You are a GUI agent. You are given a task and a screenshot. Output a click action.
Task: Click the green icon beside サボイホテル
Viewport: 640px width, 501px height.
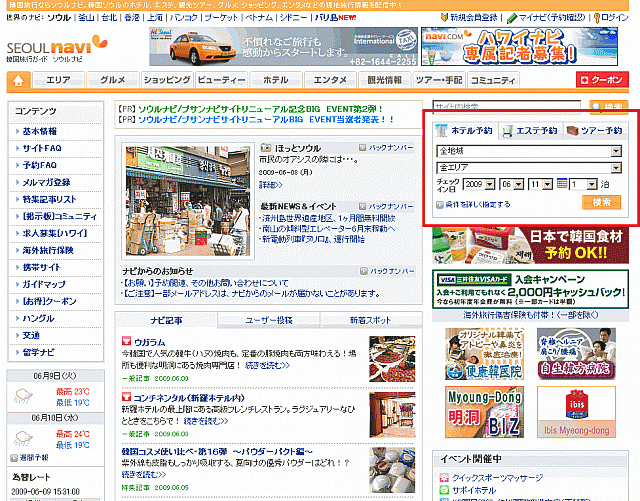pyautogui.click(x=444, y=490)
